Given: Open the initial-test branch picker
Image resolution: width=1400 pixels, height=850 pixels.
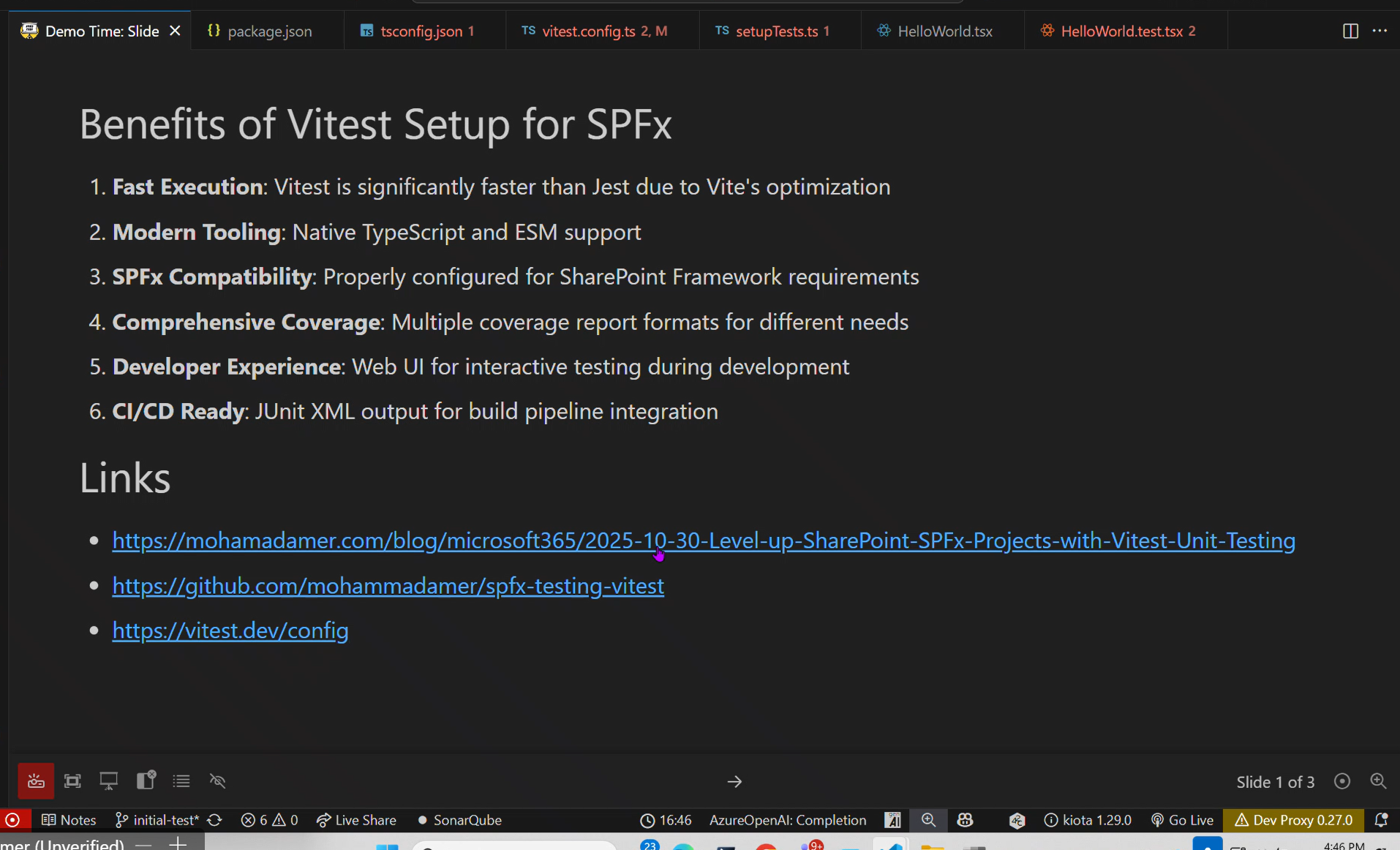Looking at the screenshot, I should coord(157,820).
